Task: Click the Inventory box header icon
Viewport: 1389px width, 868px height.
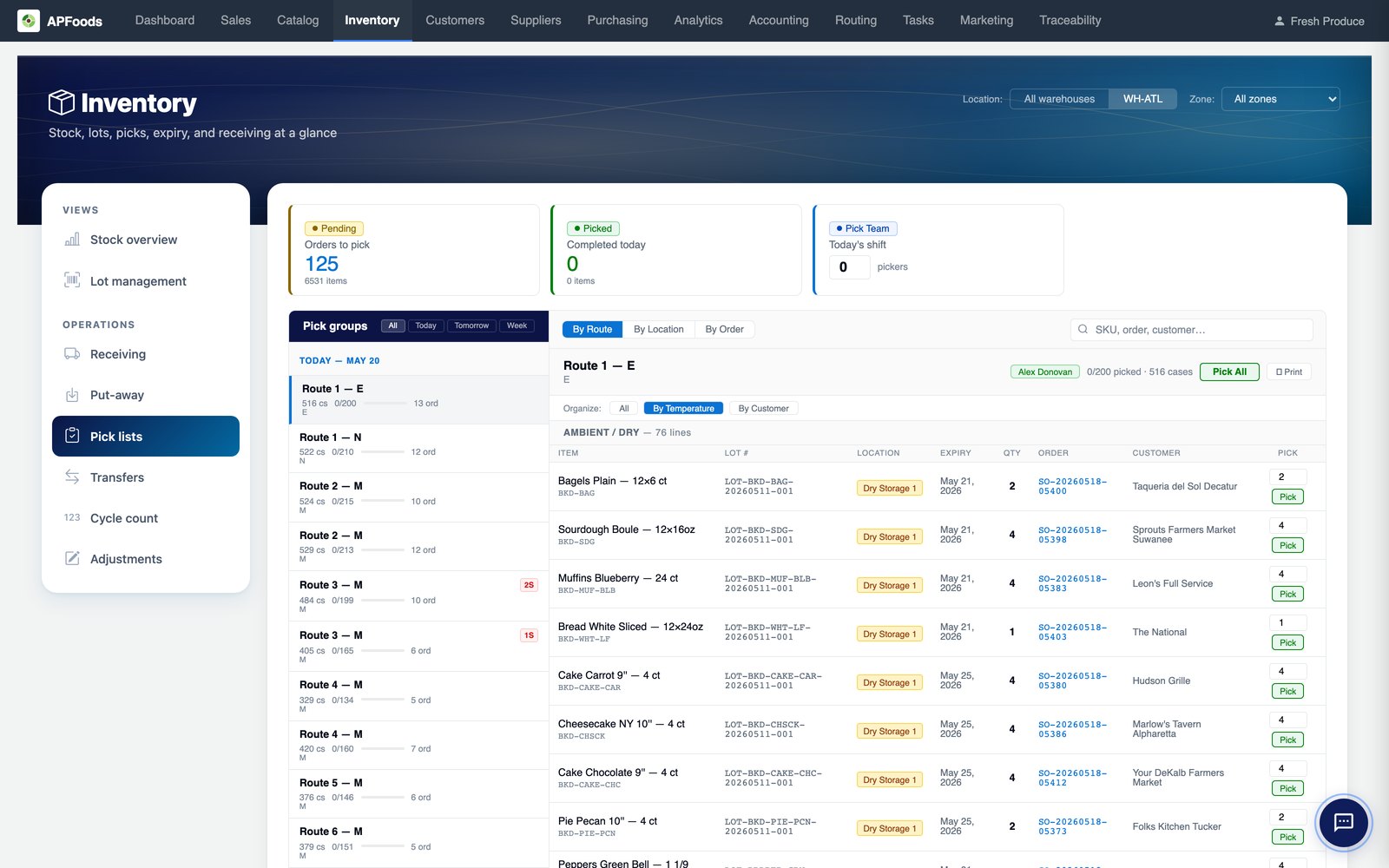Action: tap(61, 102)
